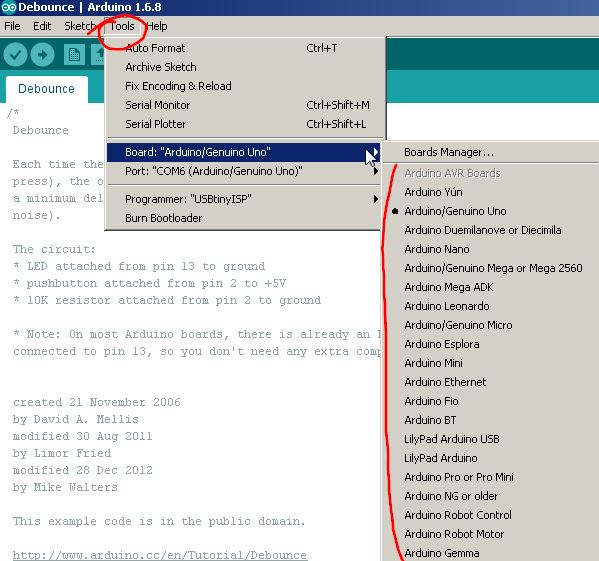Pick Arduino Gemma board
599x561 pixels.
coord(491,553)
